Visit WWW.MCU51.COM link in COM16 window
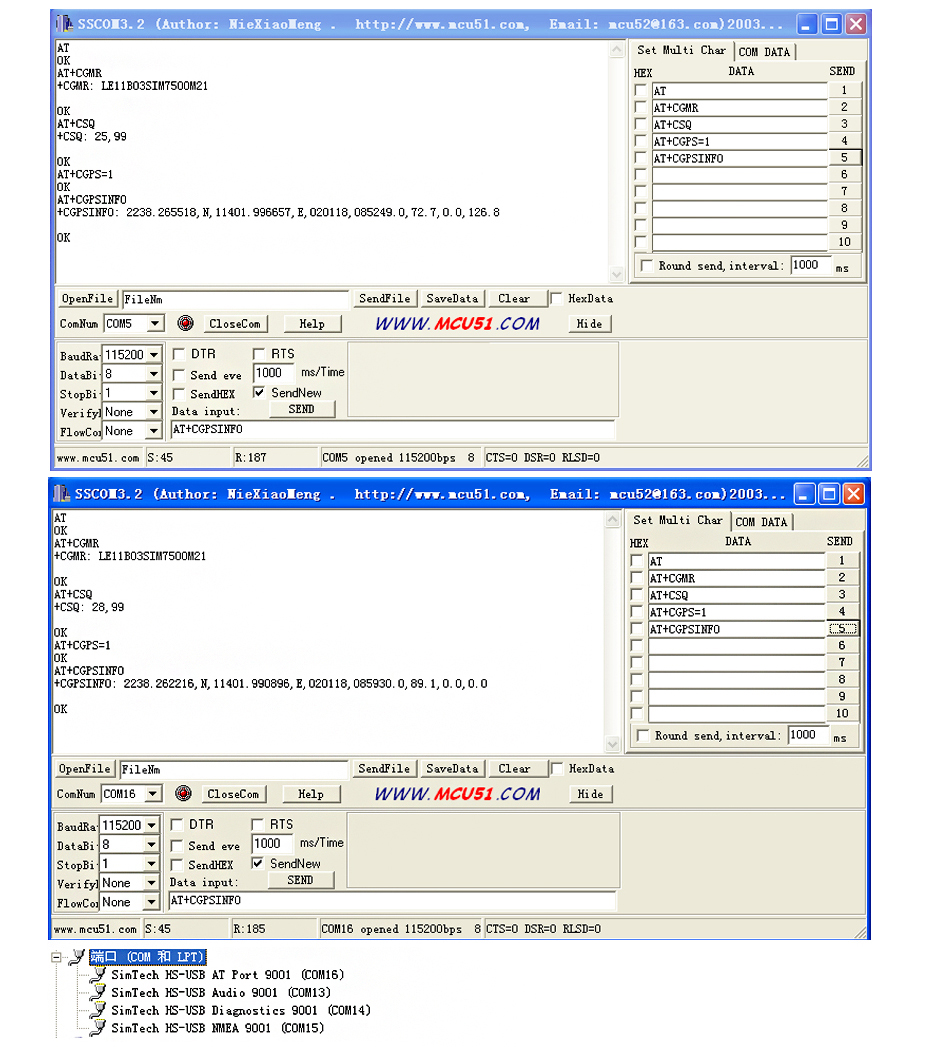 point(457,794)
